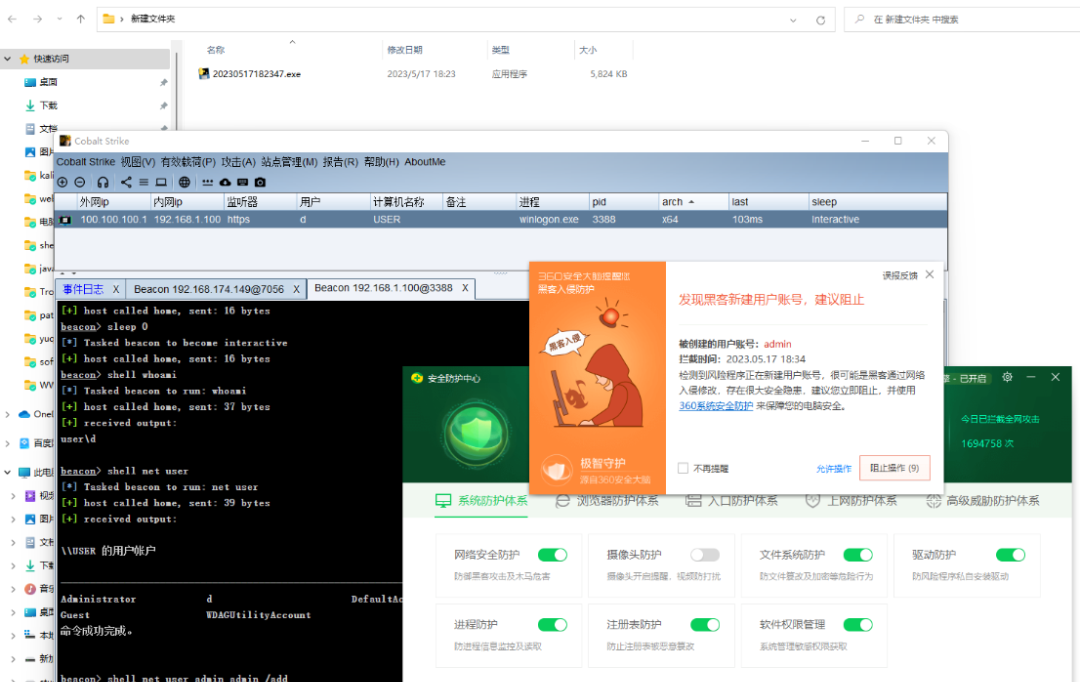Switch to target table view laptop icon
The width and height of the screenshot is (1080, 682).
coord(161,183)
